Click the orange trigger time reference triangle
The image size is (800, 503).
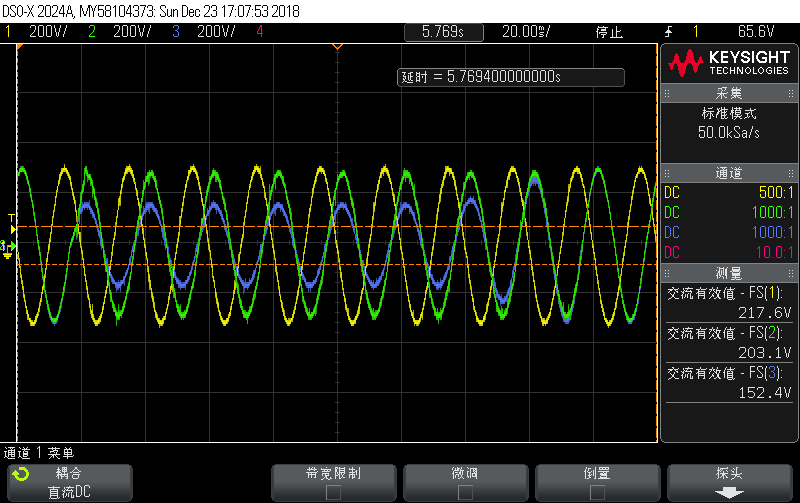coord(337,48)
